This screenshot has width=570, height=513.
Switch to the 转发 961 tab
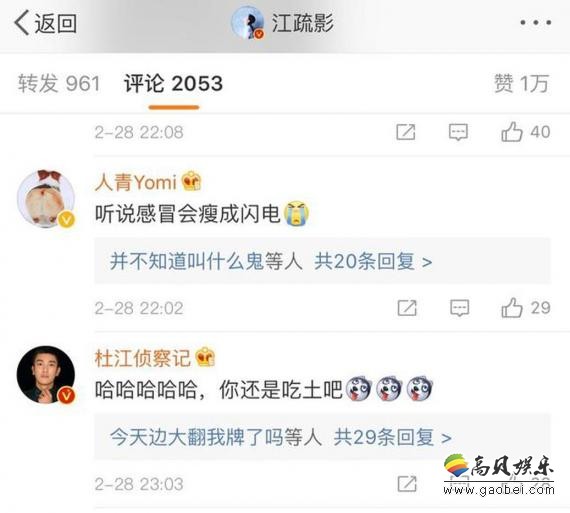tap(59, 83)
